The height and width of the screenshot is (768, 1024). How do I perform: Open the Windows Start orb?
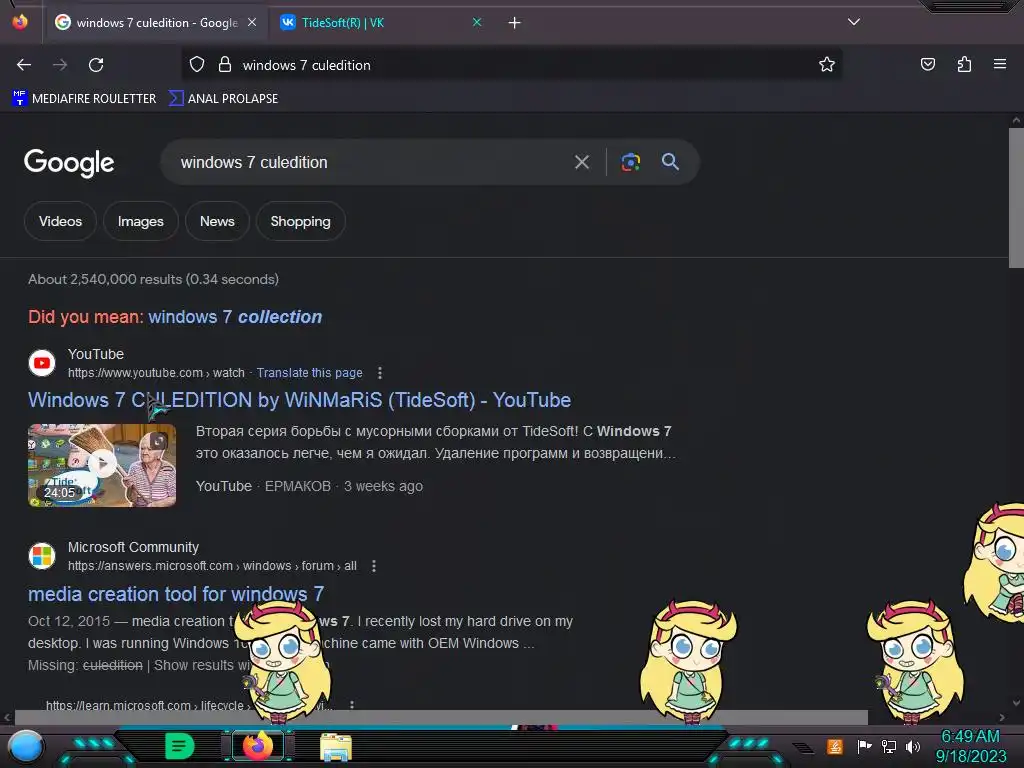(26, 746)
